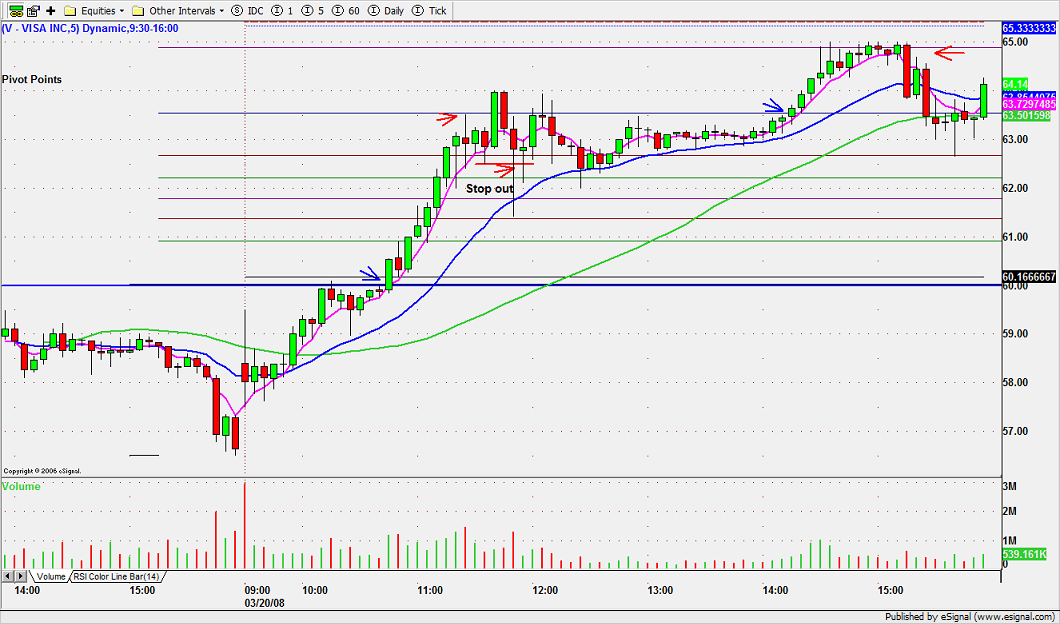Image resolution: width=1060 pixels, height=624 pixels.
Task: Click the 65.3333333 pivot price label
Action: (x=1028, y=28)
